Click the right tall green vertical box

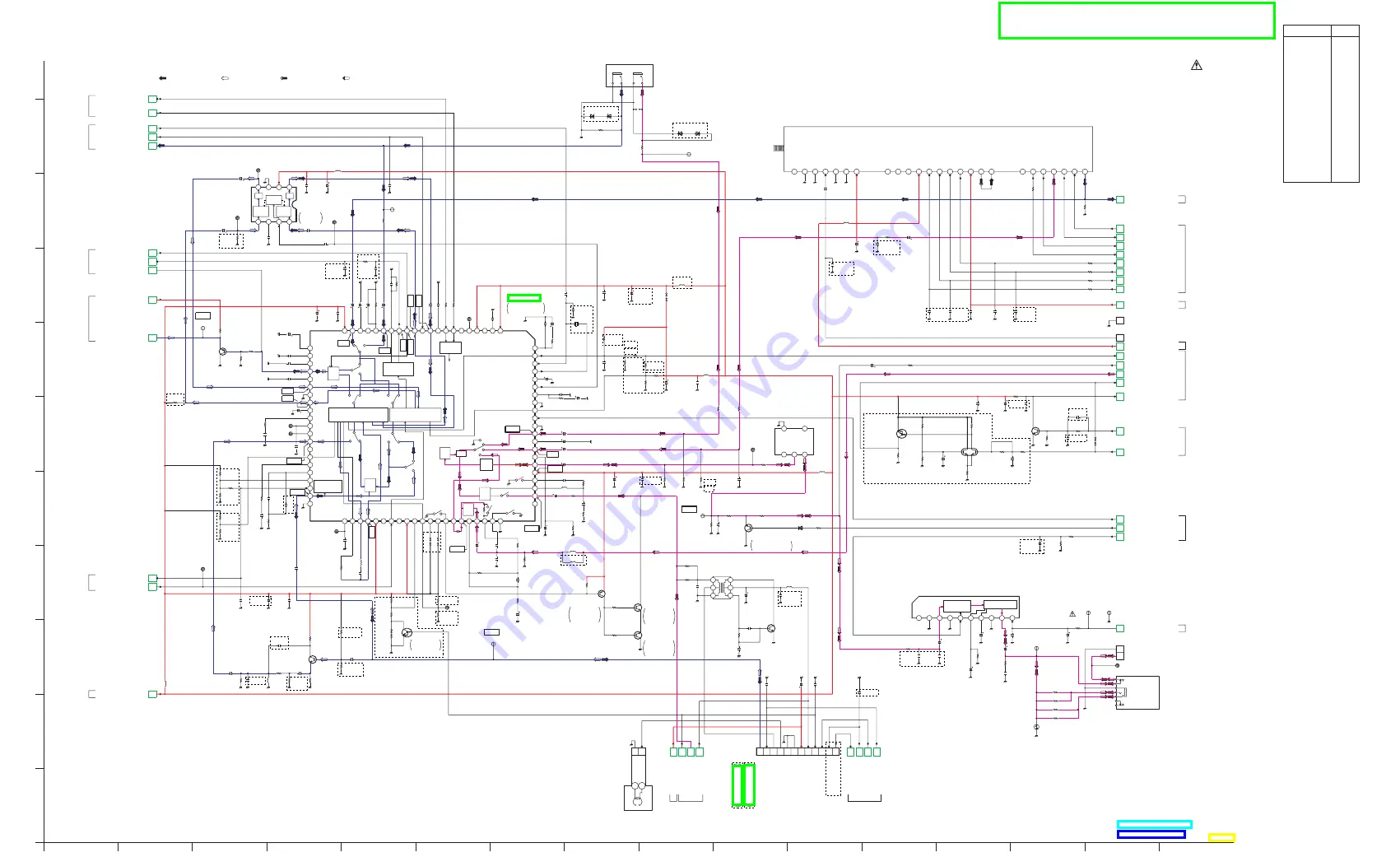point(749,785)
